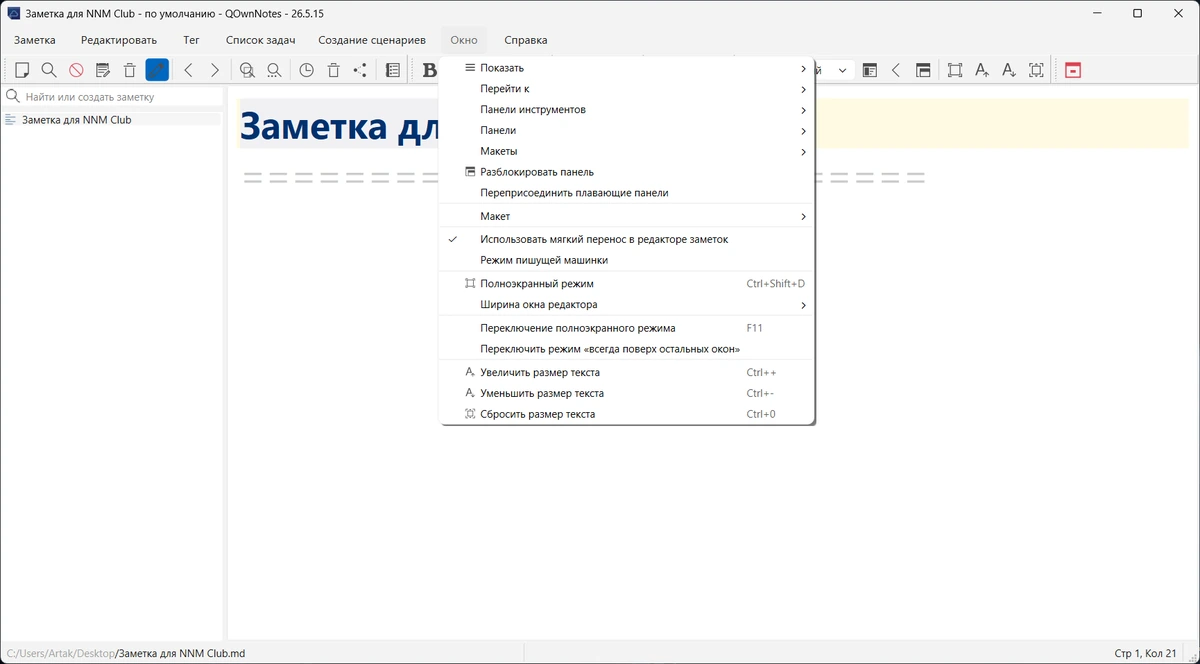This screenshot has height=664, width=1200.
Task: Open the Редактировать menu
Action: click(x=119, y=40)
